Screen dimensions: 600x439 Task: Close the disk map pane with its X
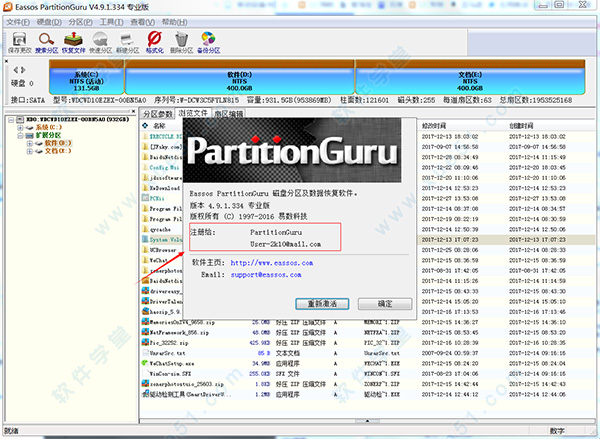pyautogui.click(x=6, y=61)
